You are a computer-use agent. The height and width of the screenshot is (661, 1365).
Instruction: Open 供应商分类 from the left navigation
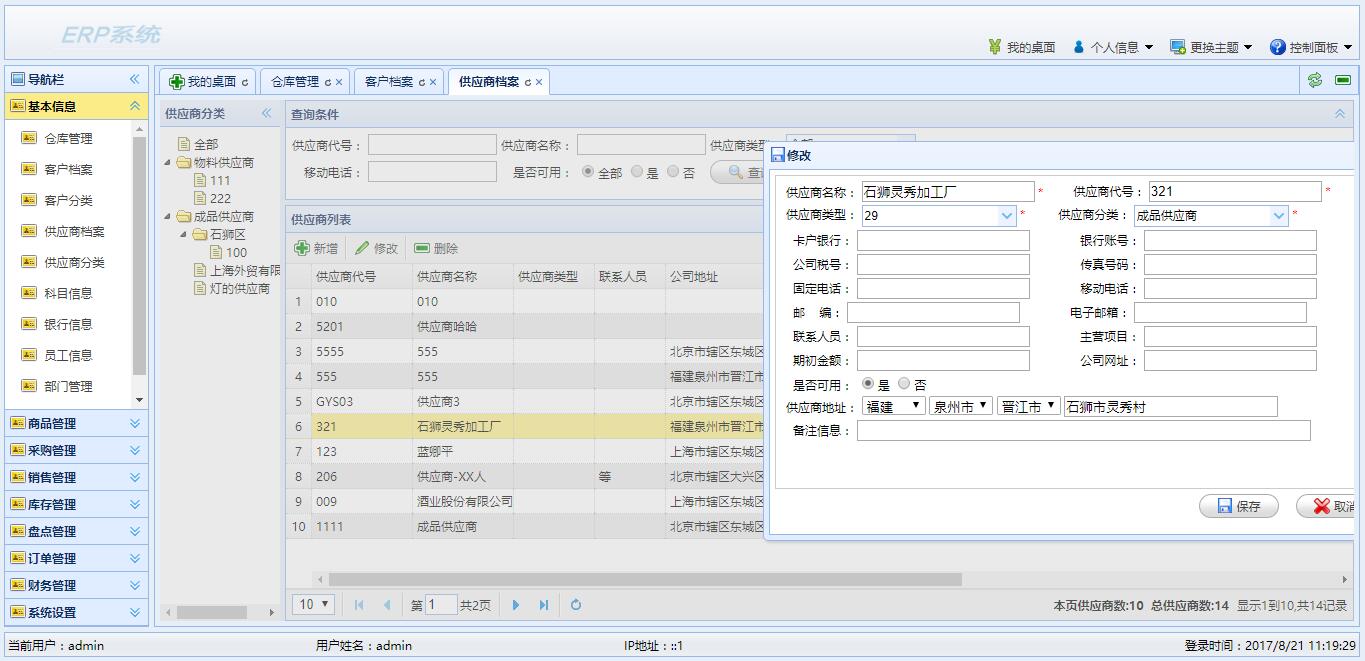point(77,262)
